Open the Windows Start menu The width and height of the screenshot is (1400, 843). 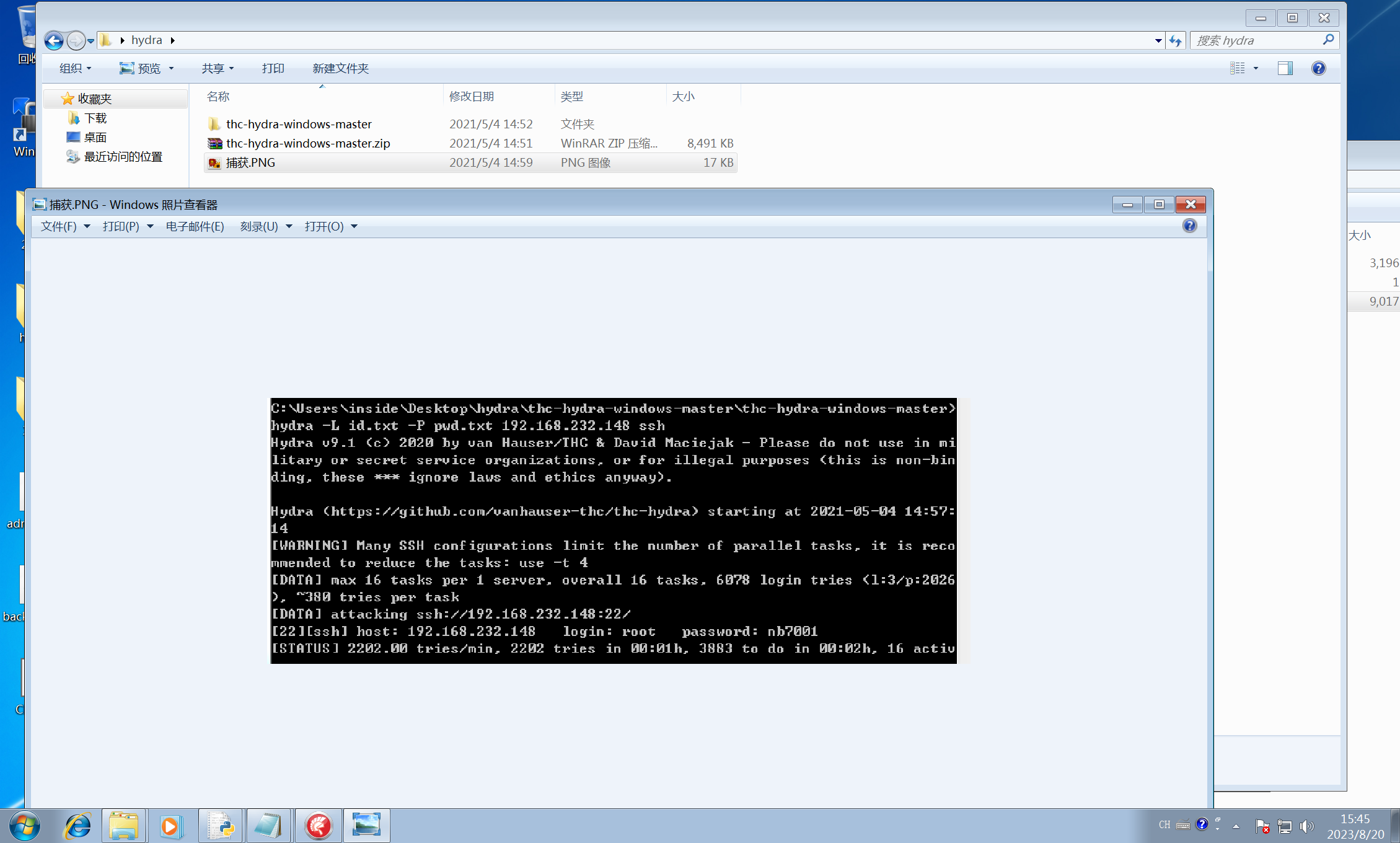pyautogui.click(x=25, y=826)
